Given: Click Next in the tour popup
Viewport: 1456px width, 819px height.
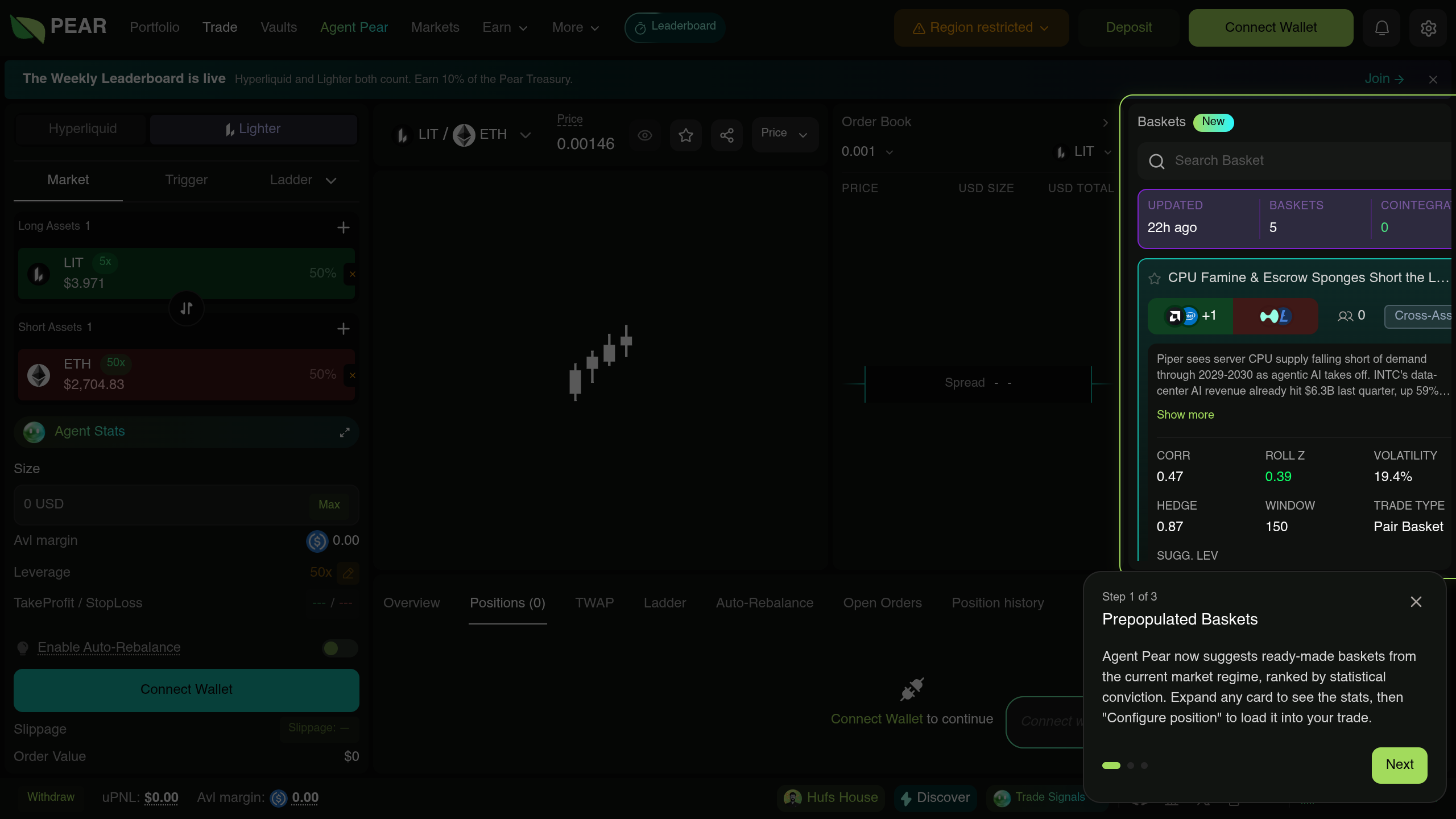Looking at the screenshot, I should 1399,765.
